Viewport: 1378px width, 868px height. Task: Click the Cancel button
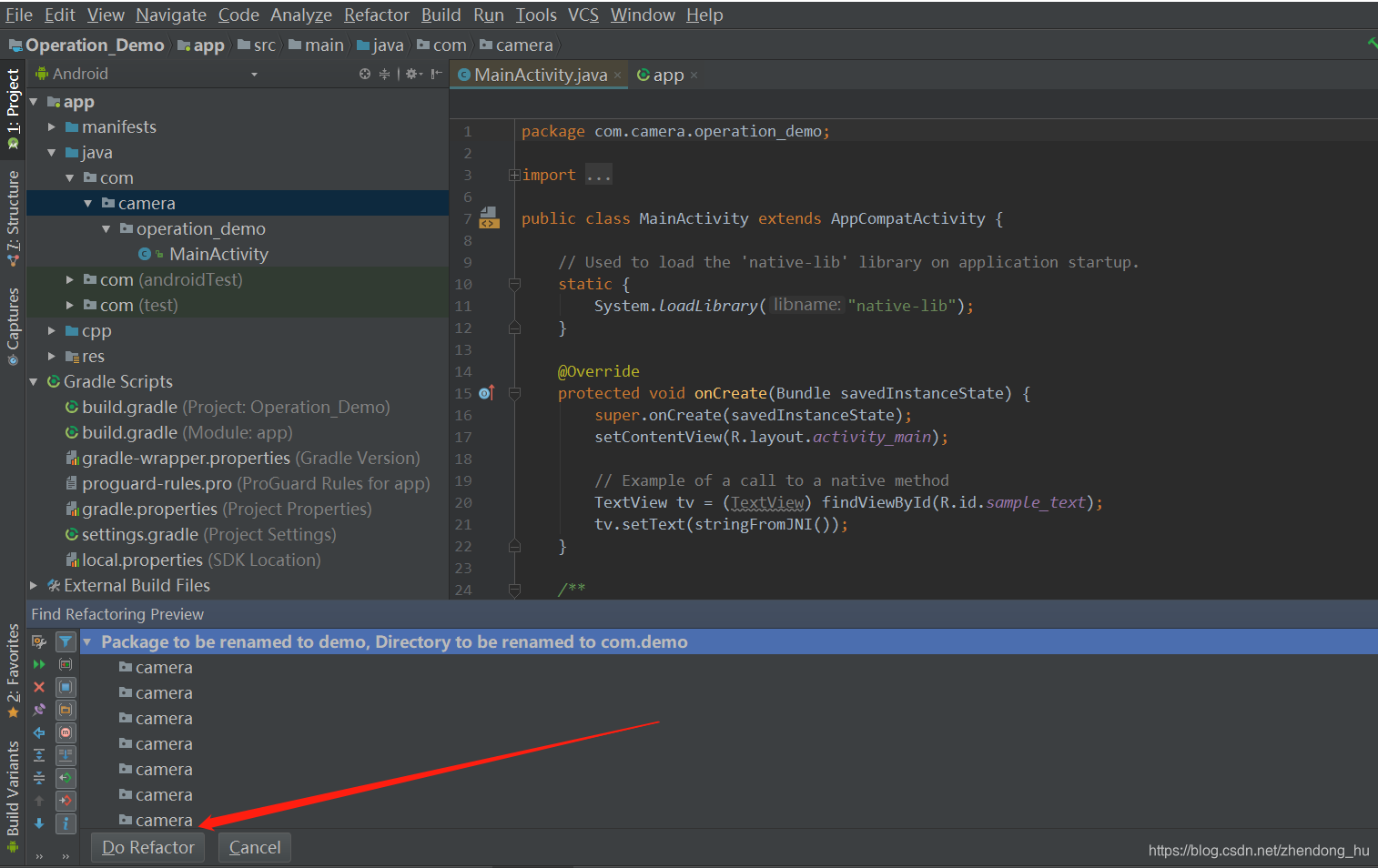click(255, 848)
